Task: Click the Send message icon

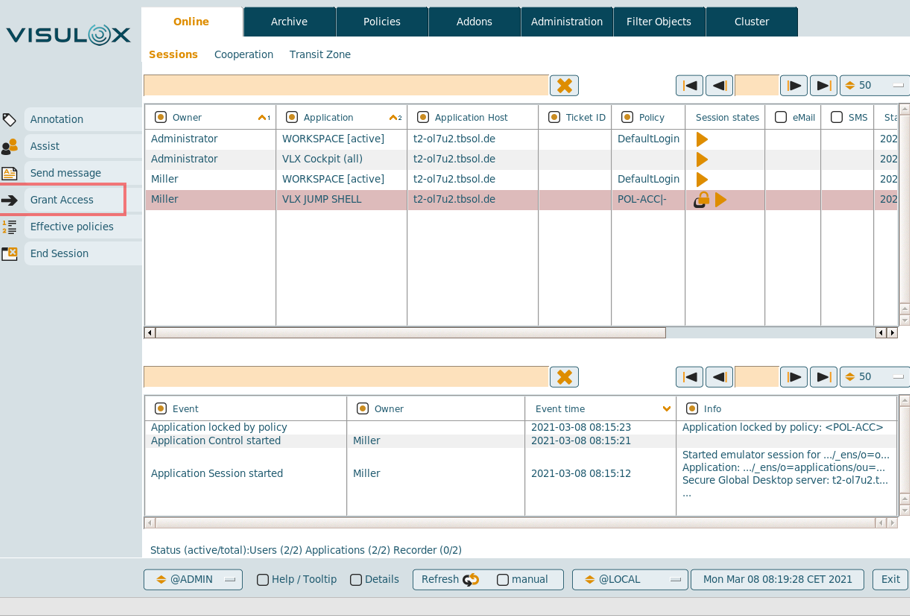Action: coord(10,173)
